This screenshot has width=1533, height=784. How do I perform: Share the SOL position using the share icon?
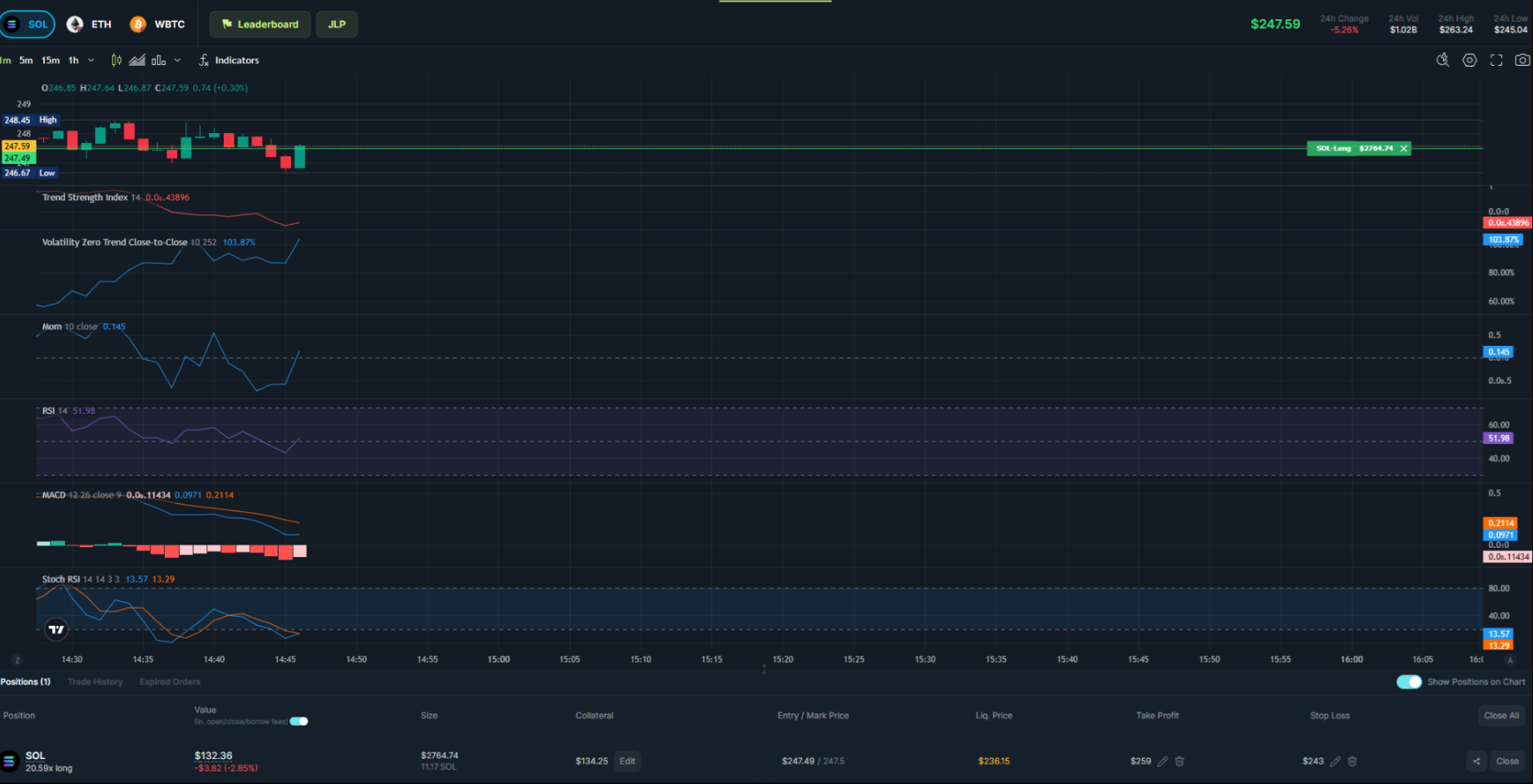pyautogui.click(x=1477, y=761)
